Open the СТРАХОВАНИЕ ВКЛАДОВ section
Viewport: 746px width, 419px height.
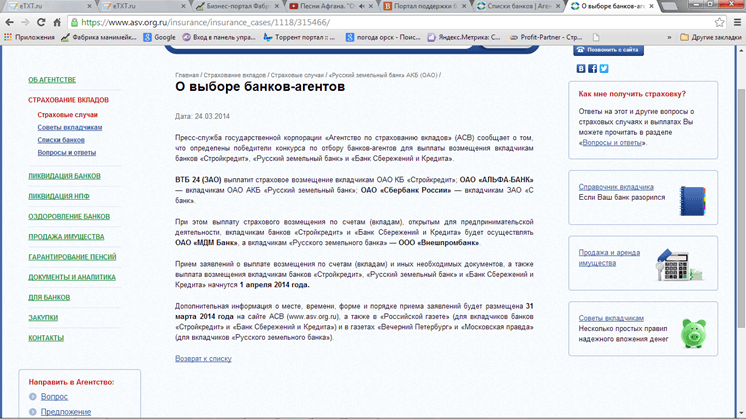pos(69,100)
